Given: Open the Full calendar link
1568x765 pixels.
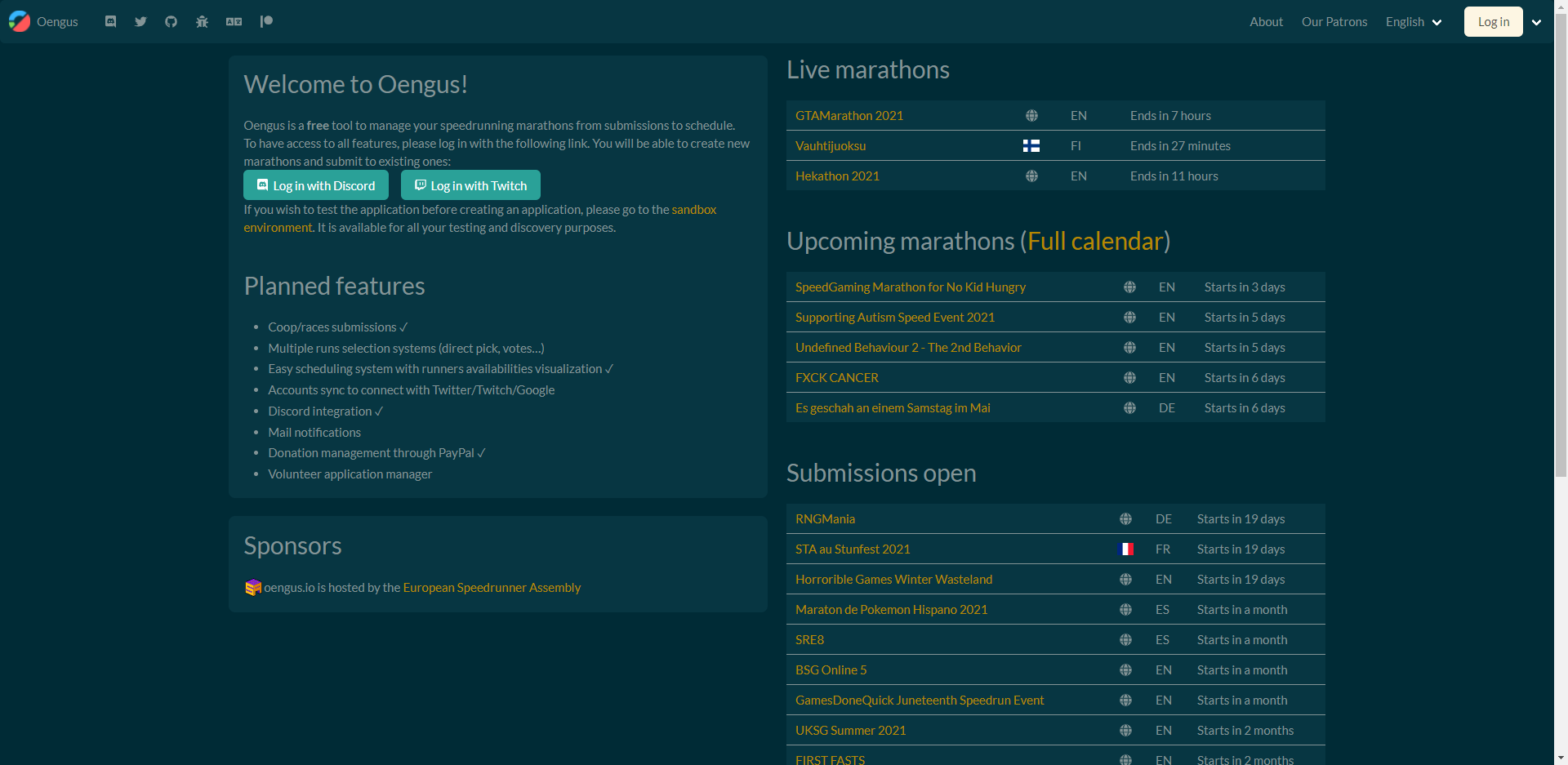Looking at the screenshot, I should coord(1095,242).
